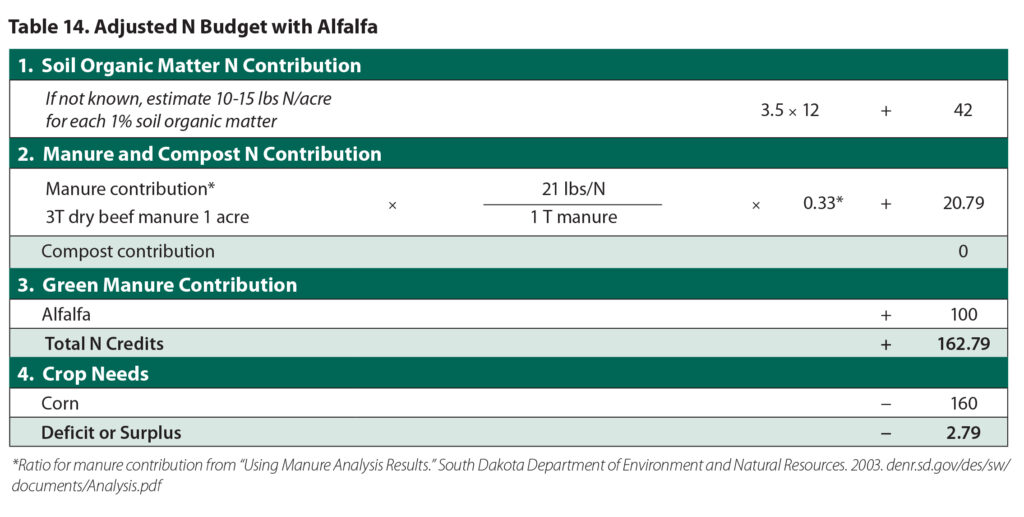Click the "1 T manure" denominator text
This screenshot has width=1024, height=517.
[x=572, y=216]
